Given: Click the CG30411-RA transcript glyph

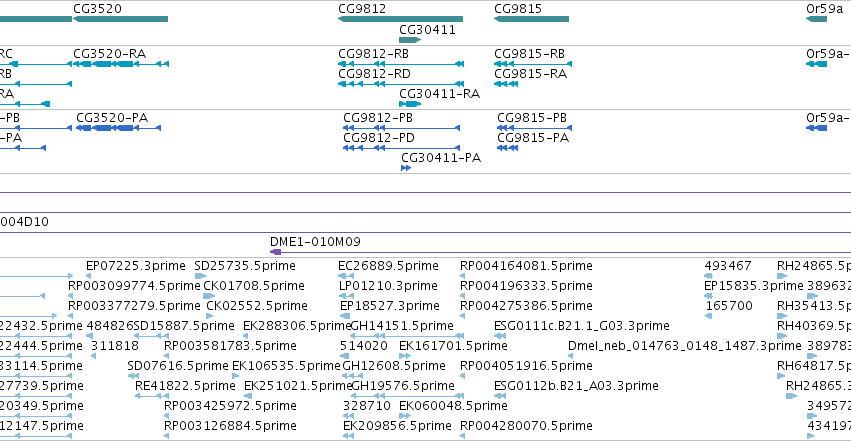Looking at the screenshot, I should [x=410, y=104].
